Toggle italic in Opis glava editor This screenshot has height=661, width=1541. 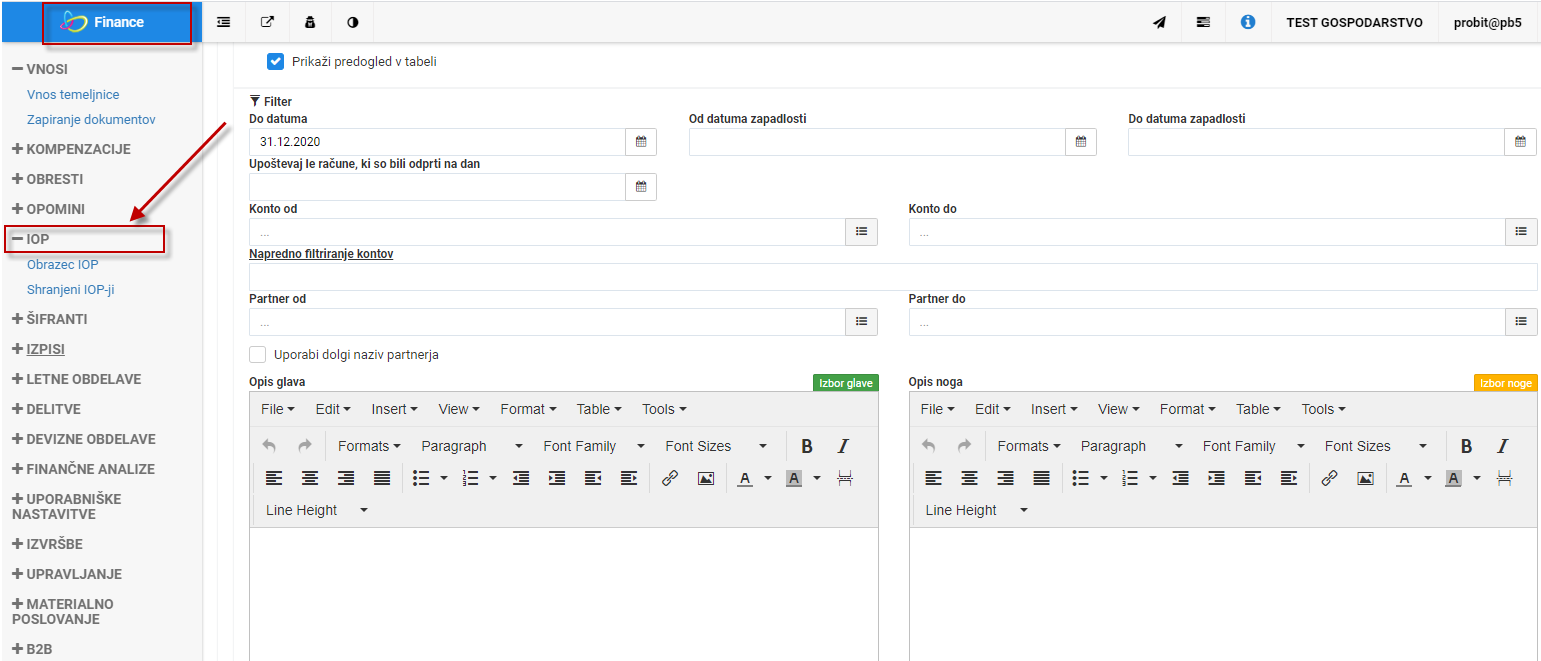(x=843, y=446)
